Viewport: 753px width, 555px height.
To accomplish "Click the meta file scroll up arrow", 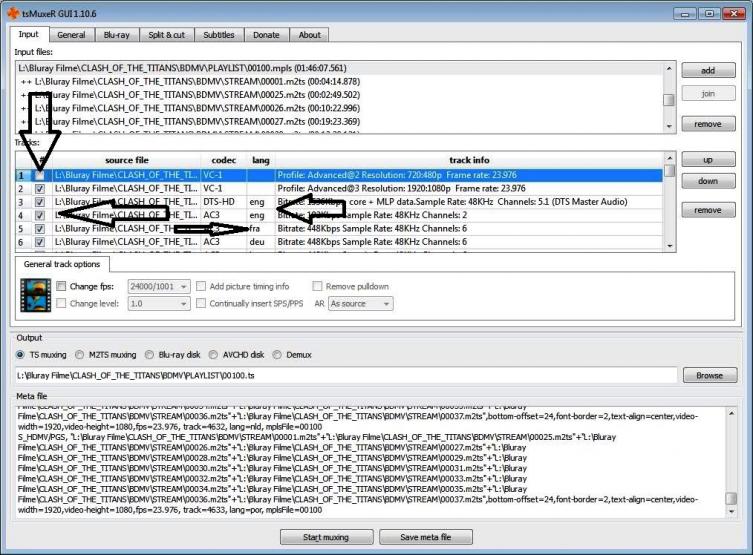I will pyautogui.click(x=731, y=413).
